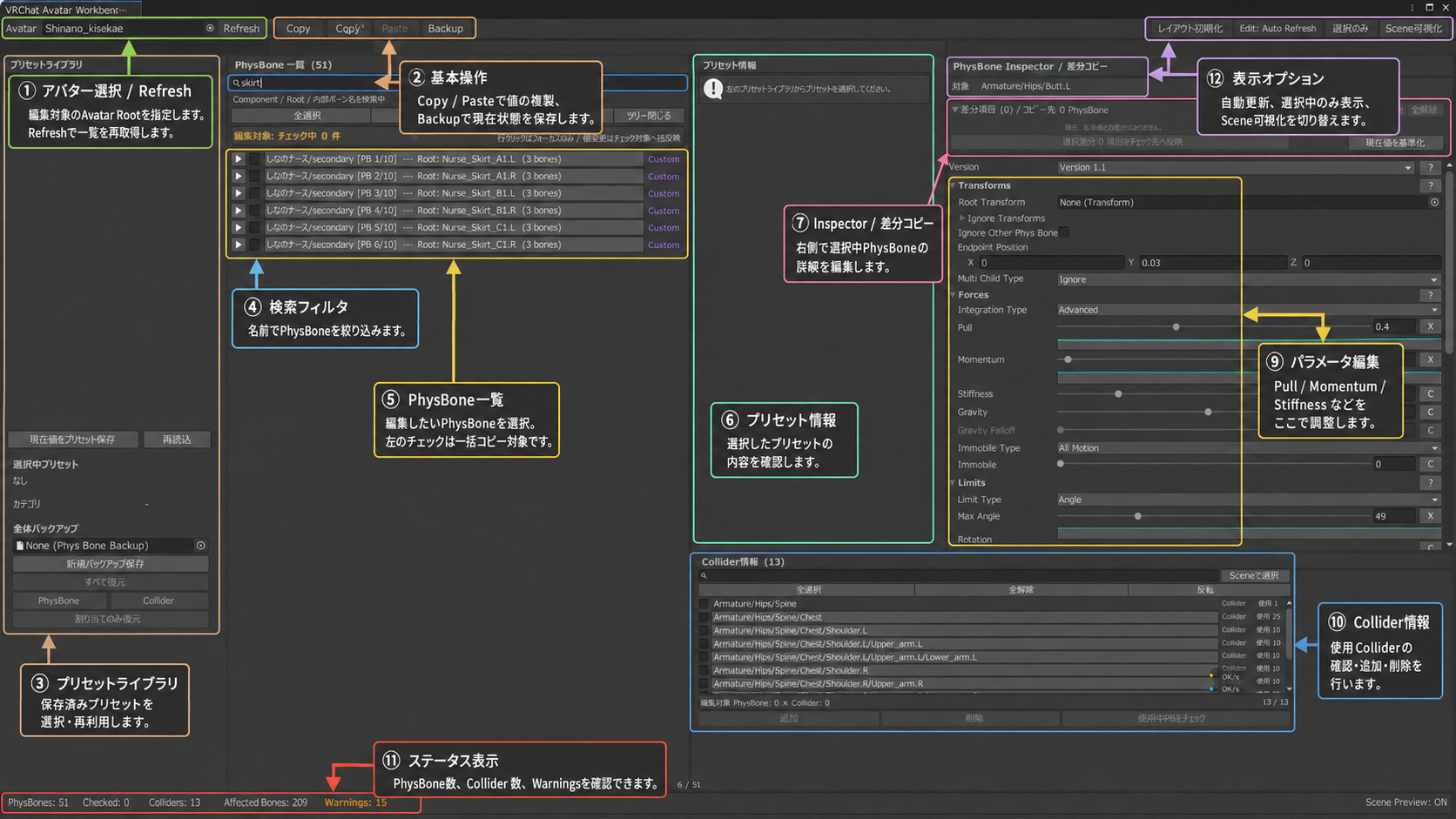
Task: Check the Armature/Hips/Spine/Chest collider checkbox
Action: 704,617
